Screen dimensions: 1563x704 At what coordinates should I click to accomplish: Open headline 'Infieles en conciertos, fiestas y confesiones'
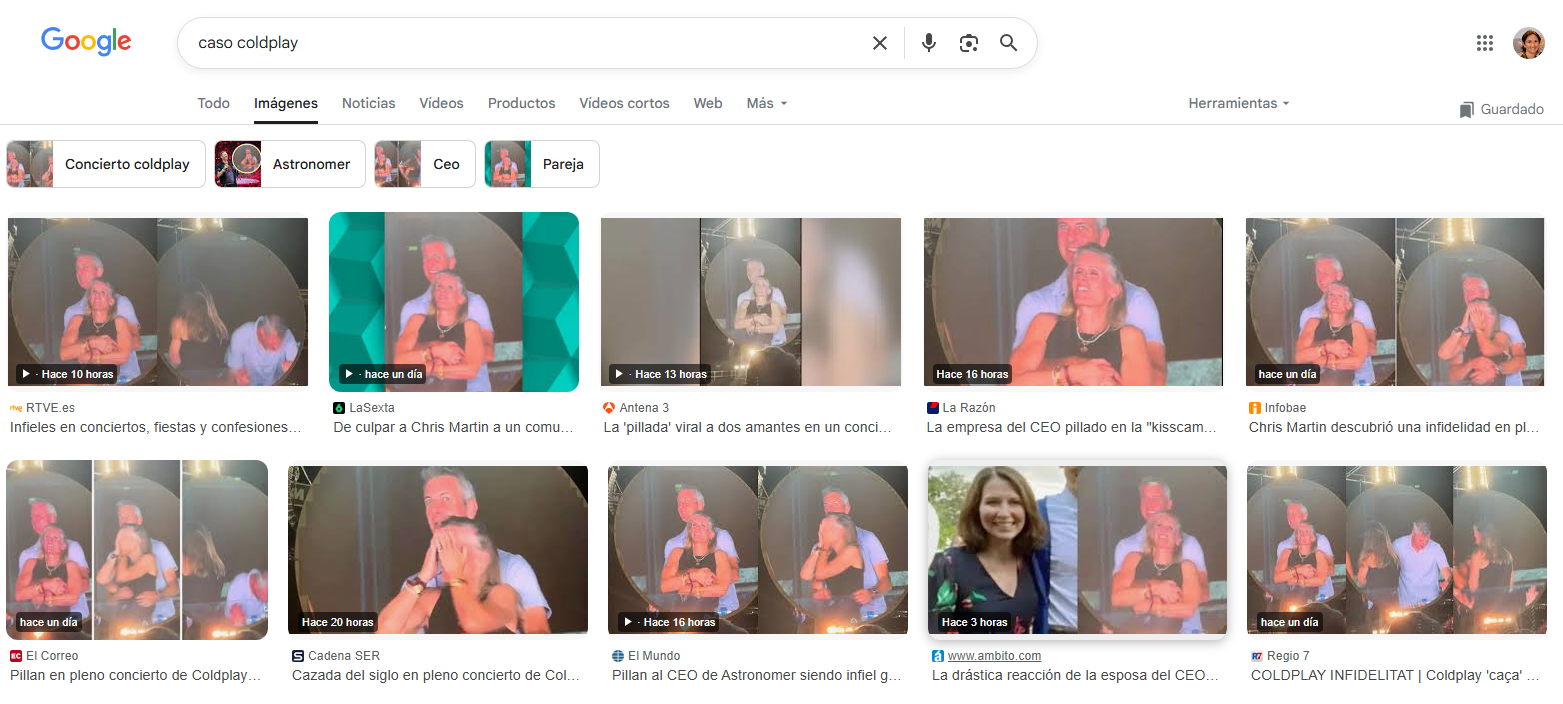(x=156, y=427)
